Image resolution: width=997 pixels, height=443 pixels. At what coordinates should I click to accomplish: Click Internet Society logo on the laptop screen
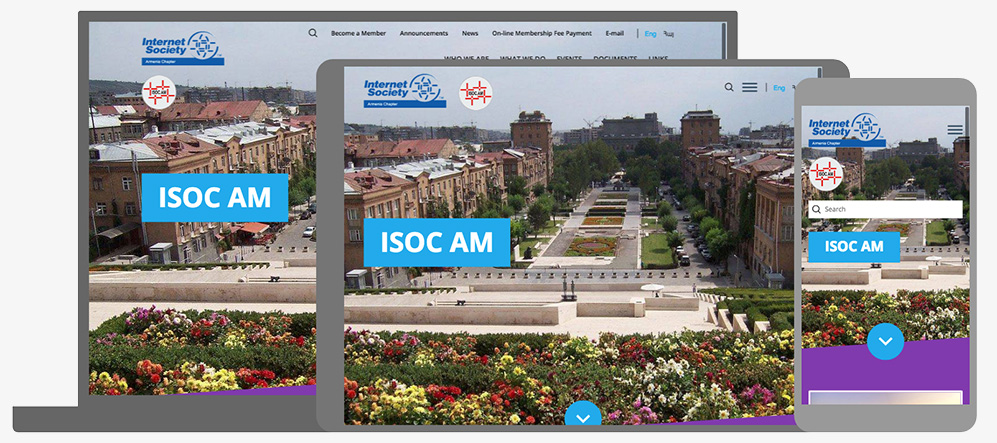click(182, 48)
